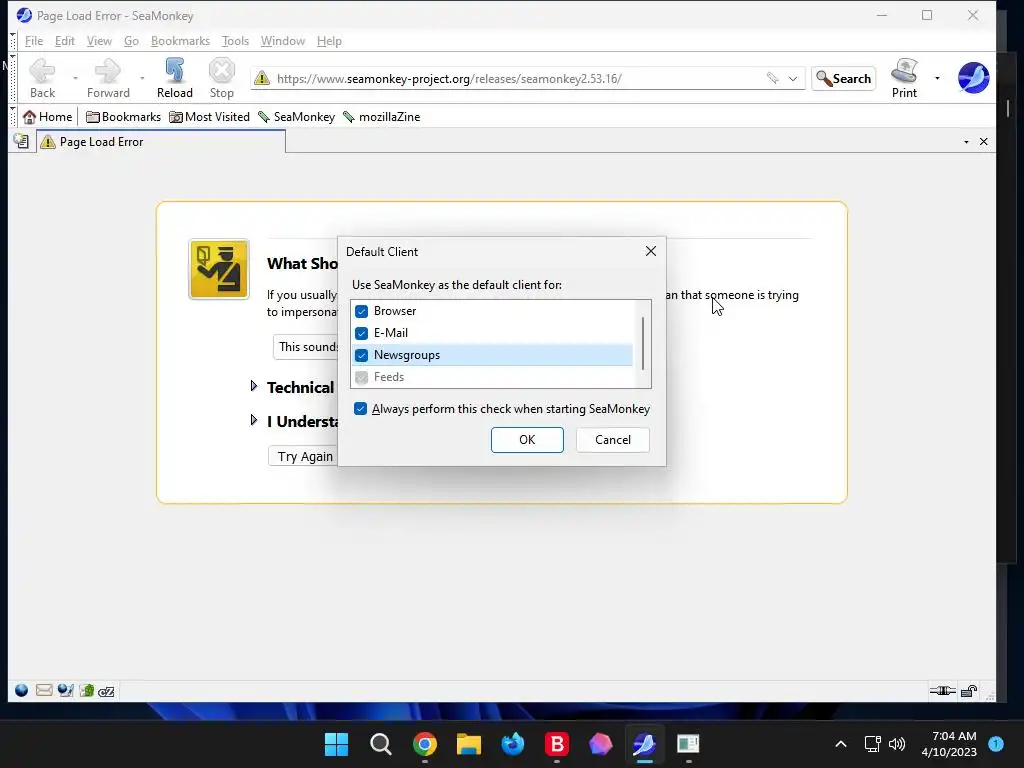The width and height of the screenshot is (1024, 768).
Task: Expand the I Understand the Risks section
Action: click(254, 420)
